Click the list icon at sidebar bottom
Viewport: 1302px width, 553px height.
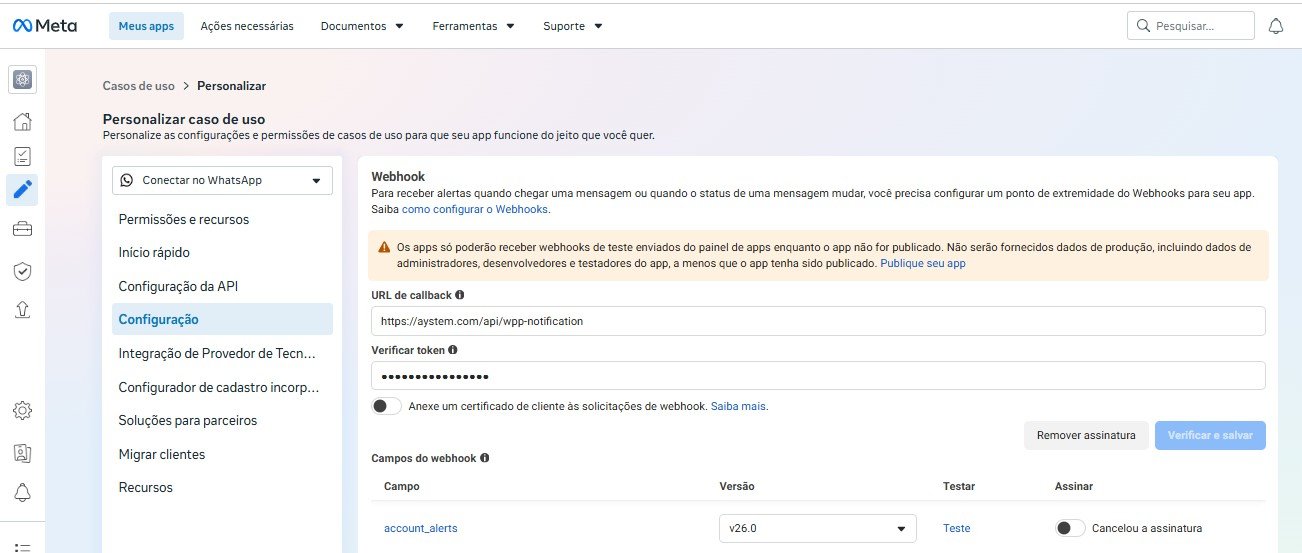[23, 546]
